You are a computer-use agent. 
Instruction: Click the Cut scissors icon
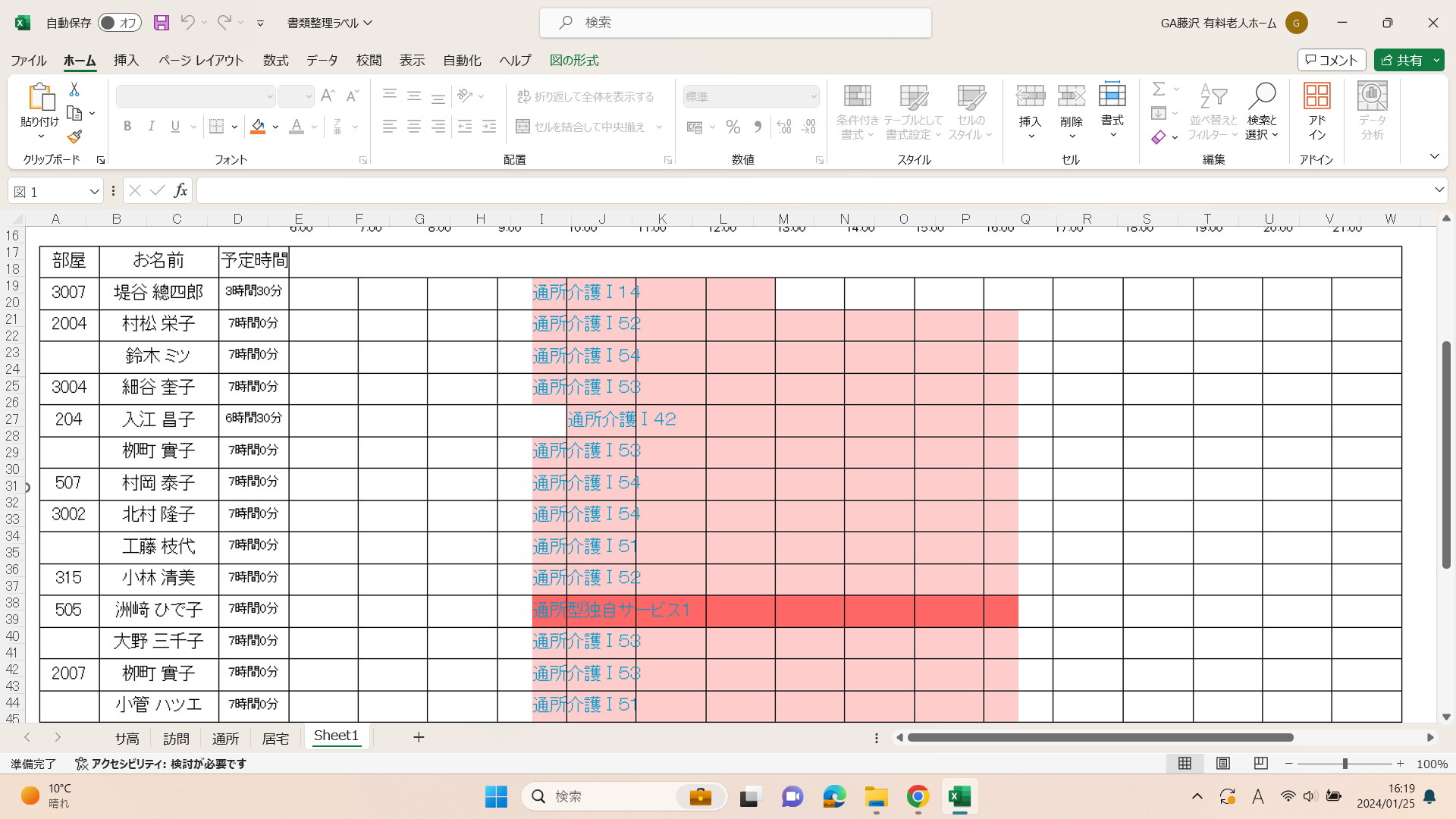[74, 89]
